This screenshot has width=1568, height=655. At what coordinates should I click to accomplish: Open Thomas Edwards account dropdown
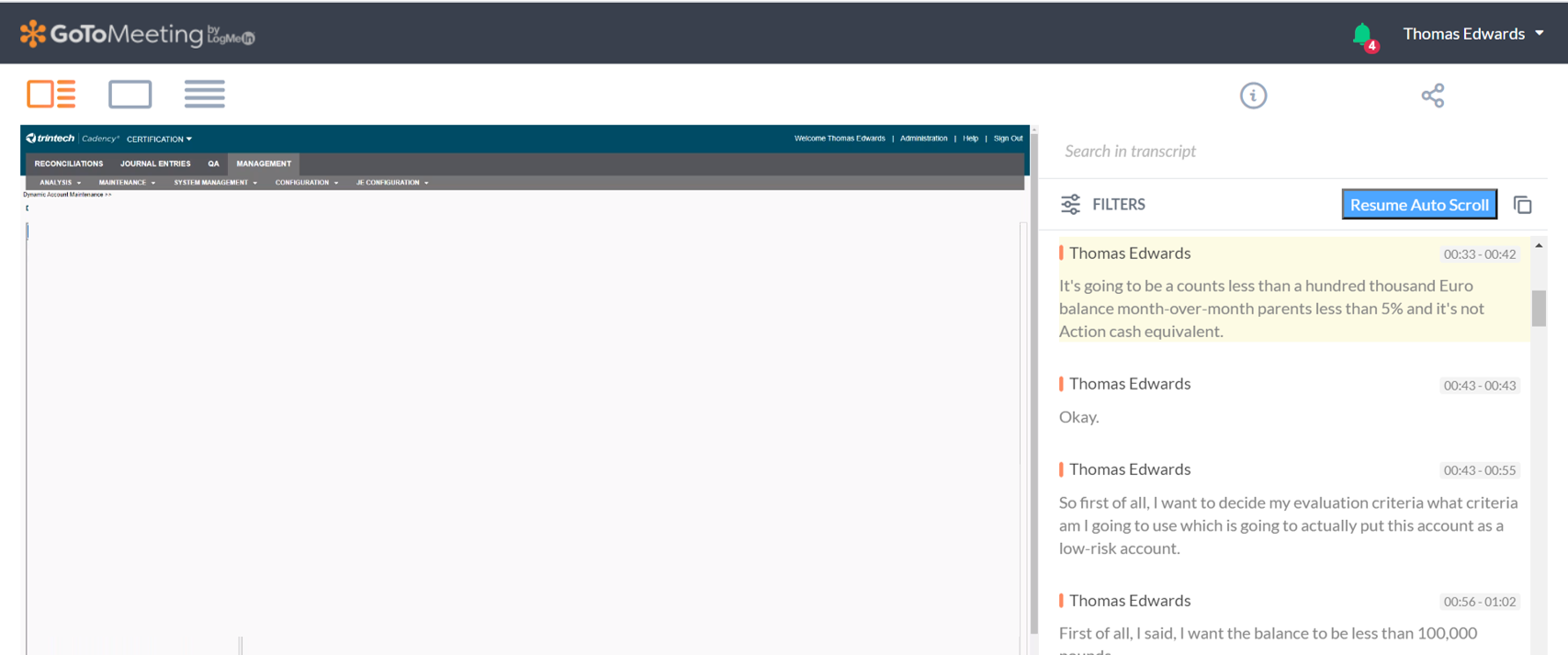(x=1472, y=34)
